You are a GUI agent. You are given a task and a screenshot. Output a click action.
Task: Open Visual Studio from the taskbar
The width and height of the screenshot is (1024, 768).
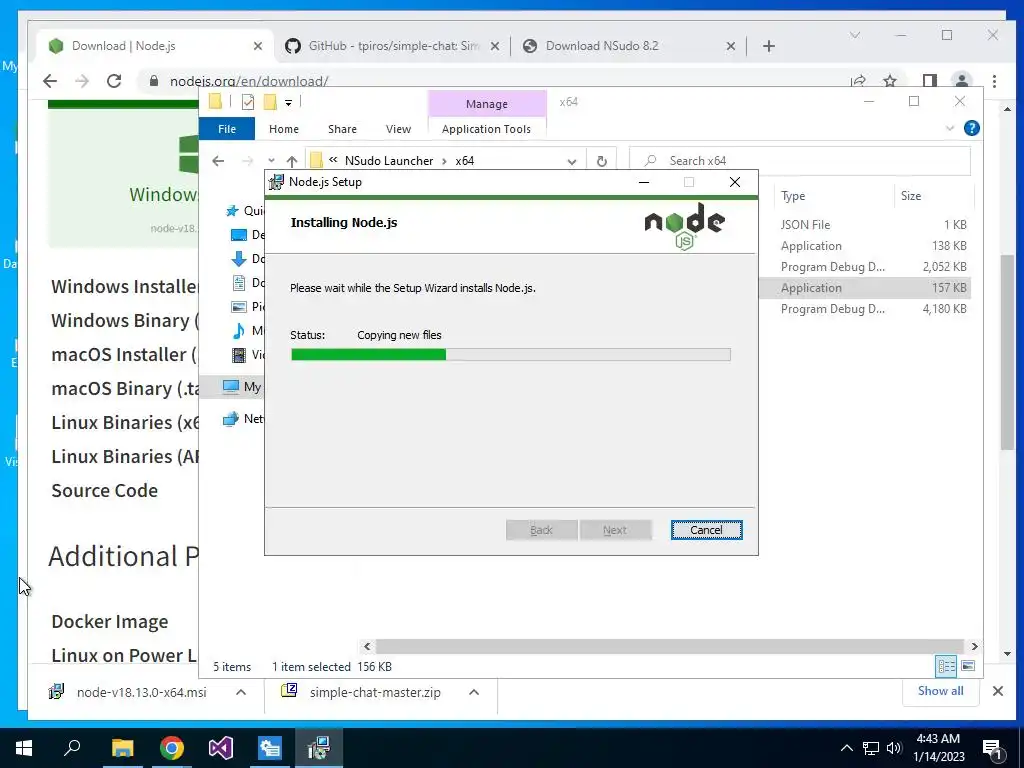point(221,748)
